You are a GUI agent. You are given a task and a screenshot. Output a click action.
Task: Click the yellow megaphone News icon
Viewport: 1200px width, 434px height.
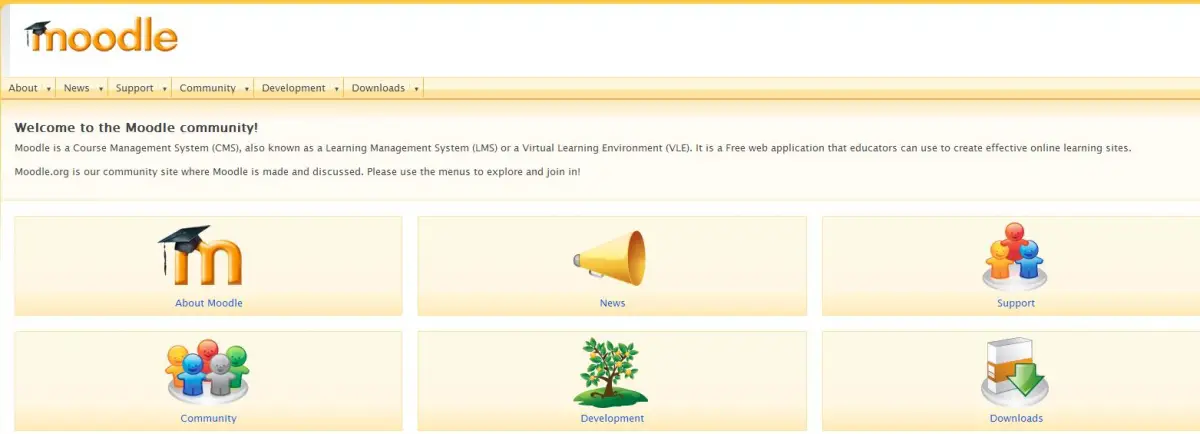point(610,257)
